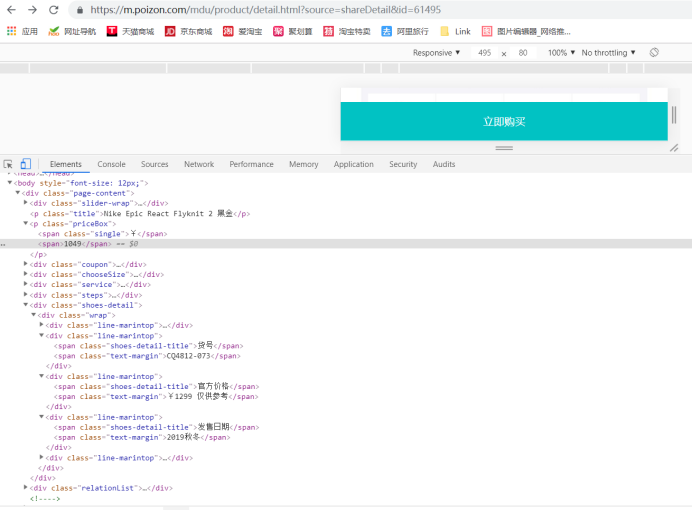The height and width of the screenshot is (510, 692).
Task: Click the rotate device icon in toolbar
Action: tap(654, 52)
